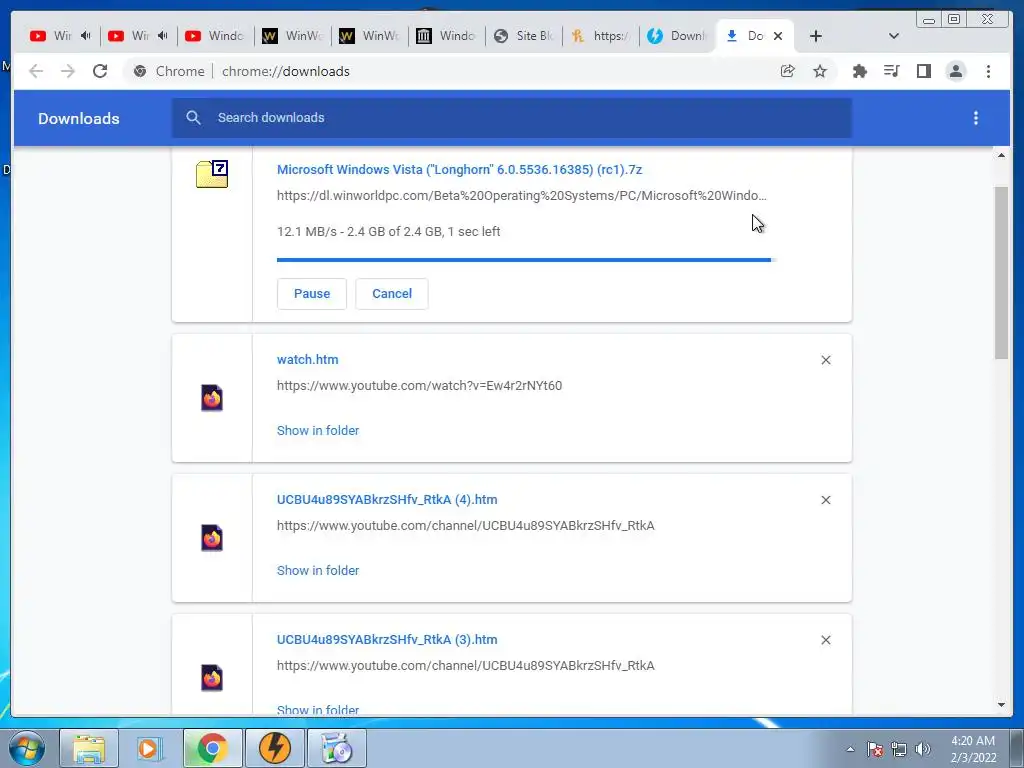Image resolution: width=1024 pixels, height=768 pixels.
Task: Open Windows Media Player from taskbar
Action: tap(150, 748)
